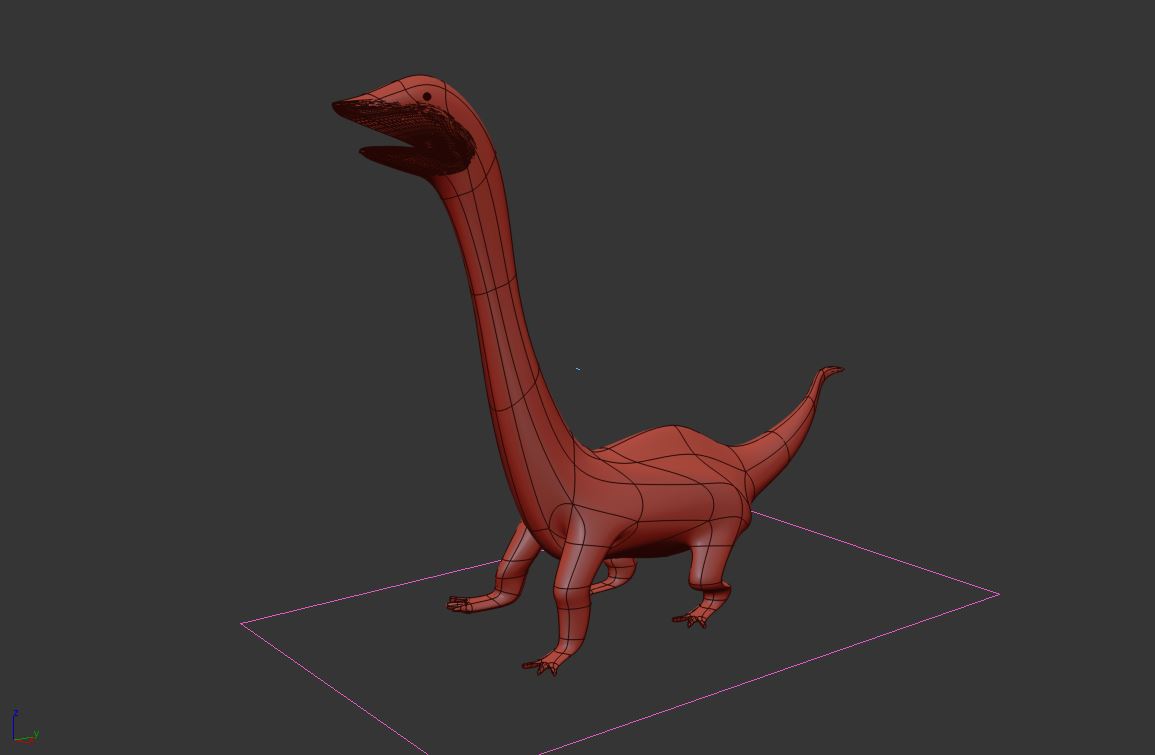This screenshot has width=1155, height=755.
Task: Click the small blue marker beside the neck
Action: [577, 369]
